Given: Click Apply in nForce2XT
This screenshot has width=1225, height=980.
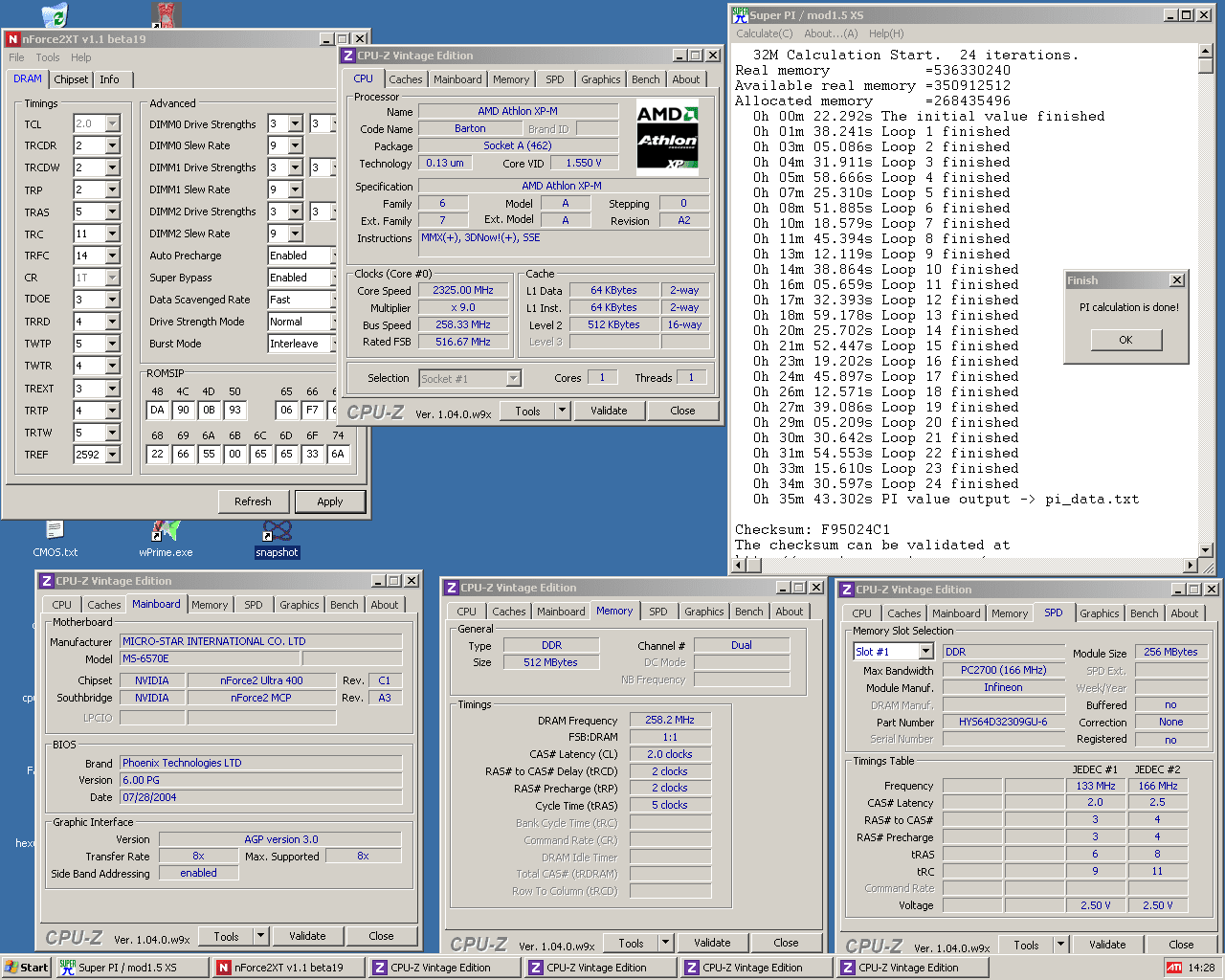Looking at the screenshot, I should click(x=329, y=501).
